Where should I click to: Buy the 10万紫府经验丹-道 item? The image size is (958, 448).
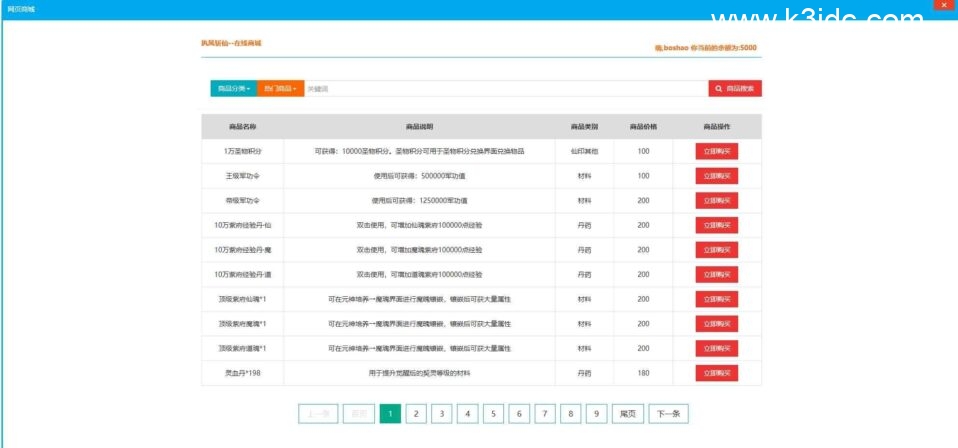717,274
